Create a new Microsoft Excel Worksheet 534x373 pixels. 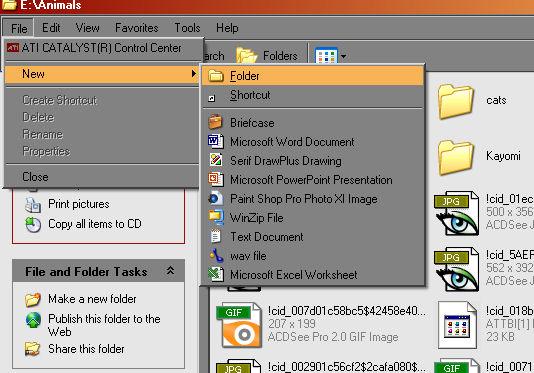pyautogui.click(x=312, y=275)
